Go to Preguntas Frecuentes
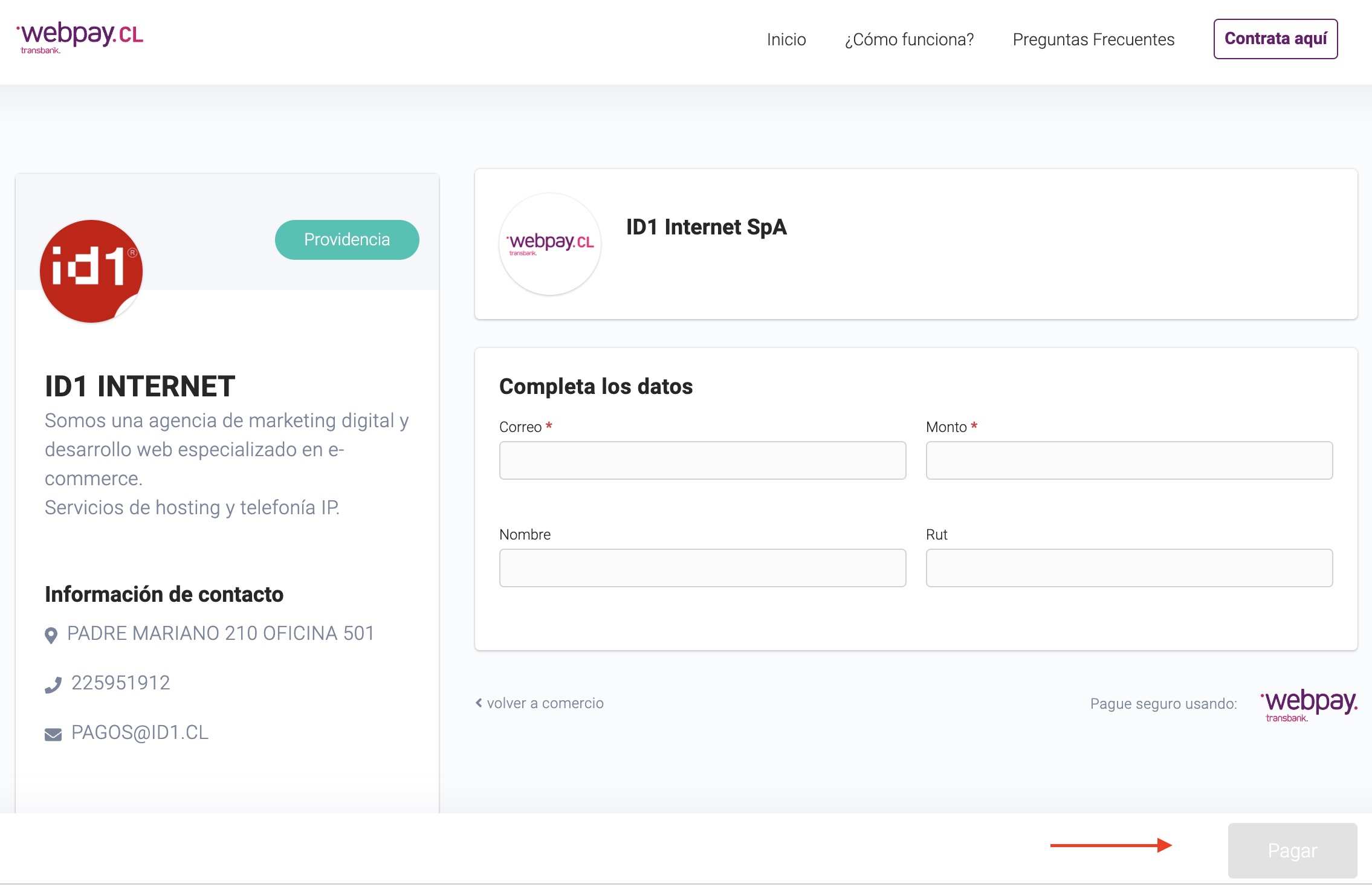The image size is (1372, 887). [1093, 39]
